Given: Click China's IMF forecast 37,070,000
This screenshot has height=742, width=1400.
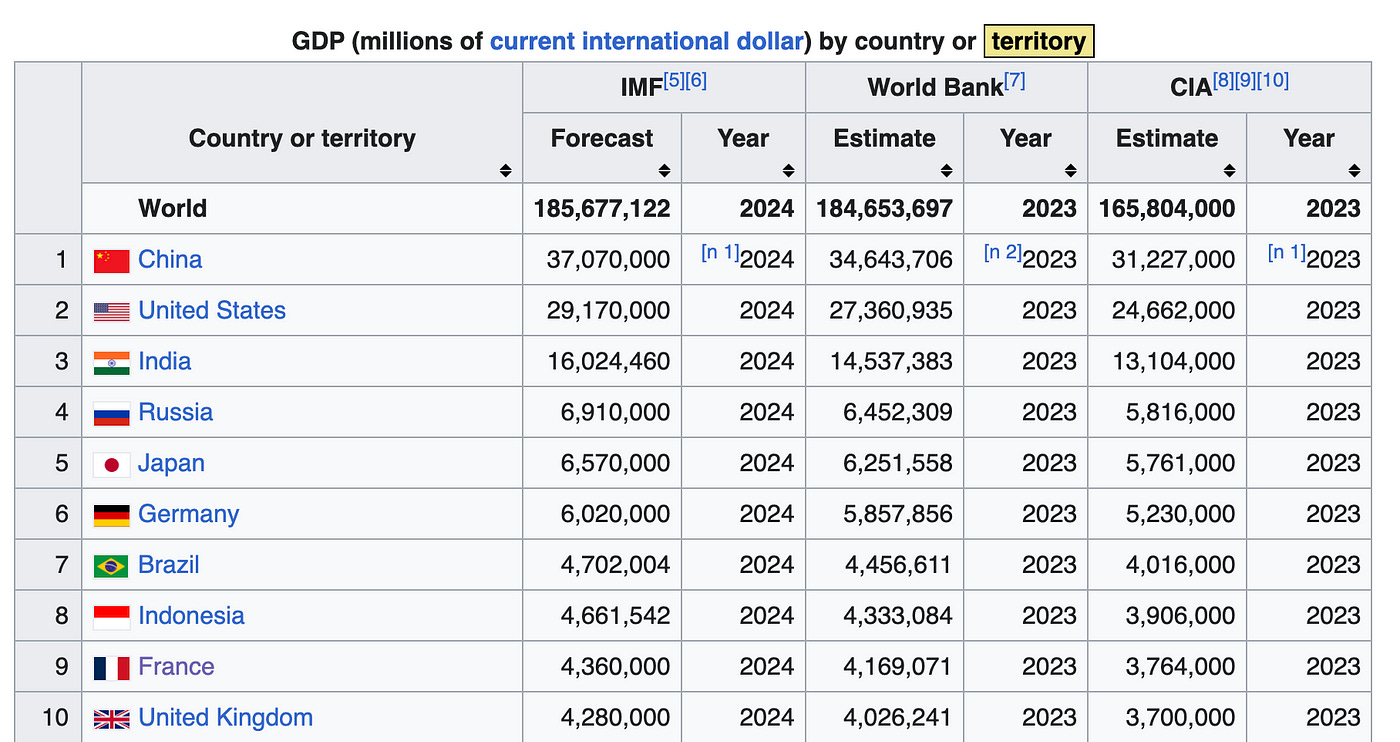Looking at the screenshot, I should [608, 260].
